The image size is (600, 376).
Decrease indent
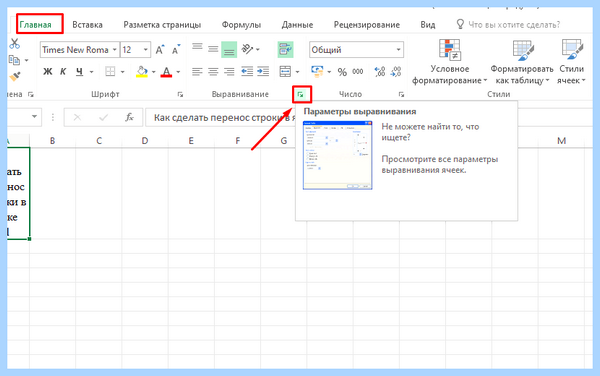click(x=247, y=72)
